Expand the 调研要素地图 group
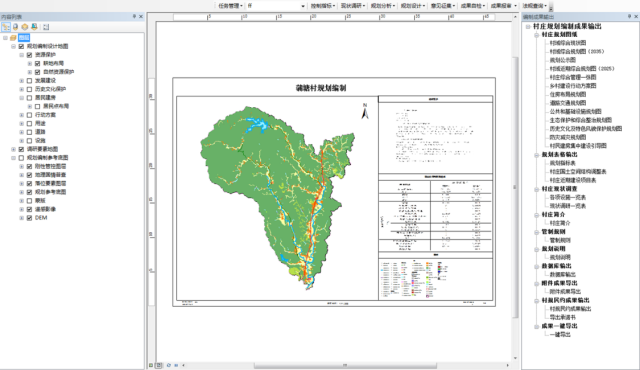The width and height of the screenshot is (640, 370). point(13,149)
